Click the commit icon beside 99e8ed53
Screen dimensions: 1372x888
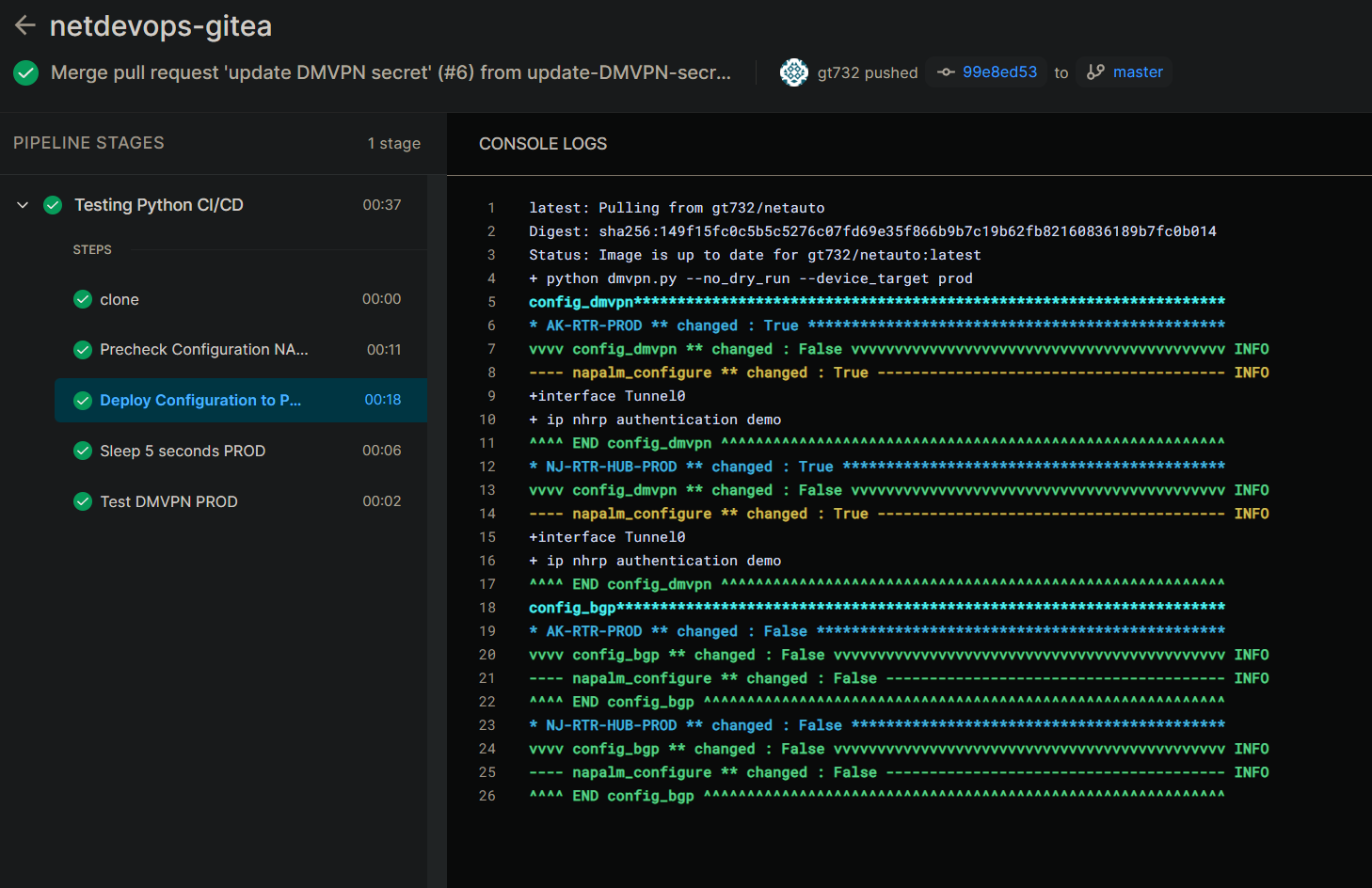pos(946,72)
